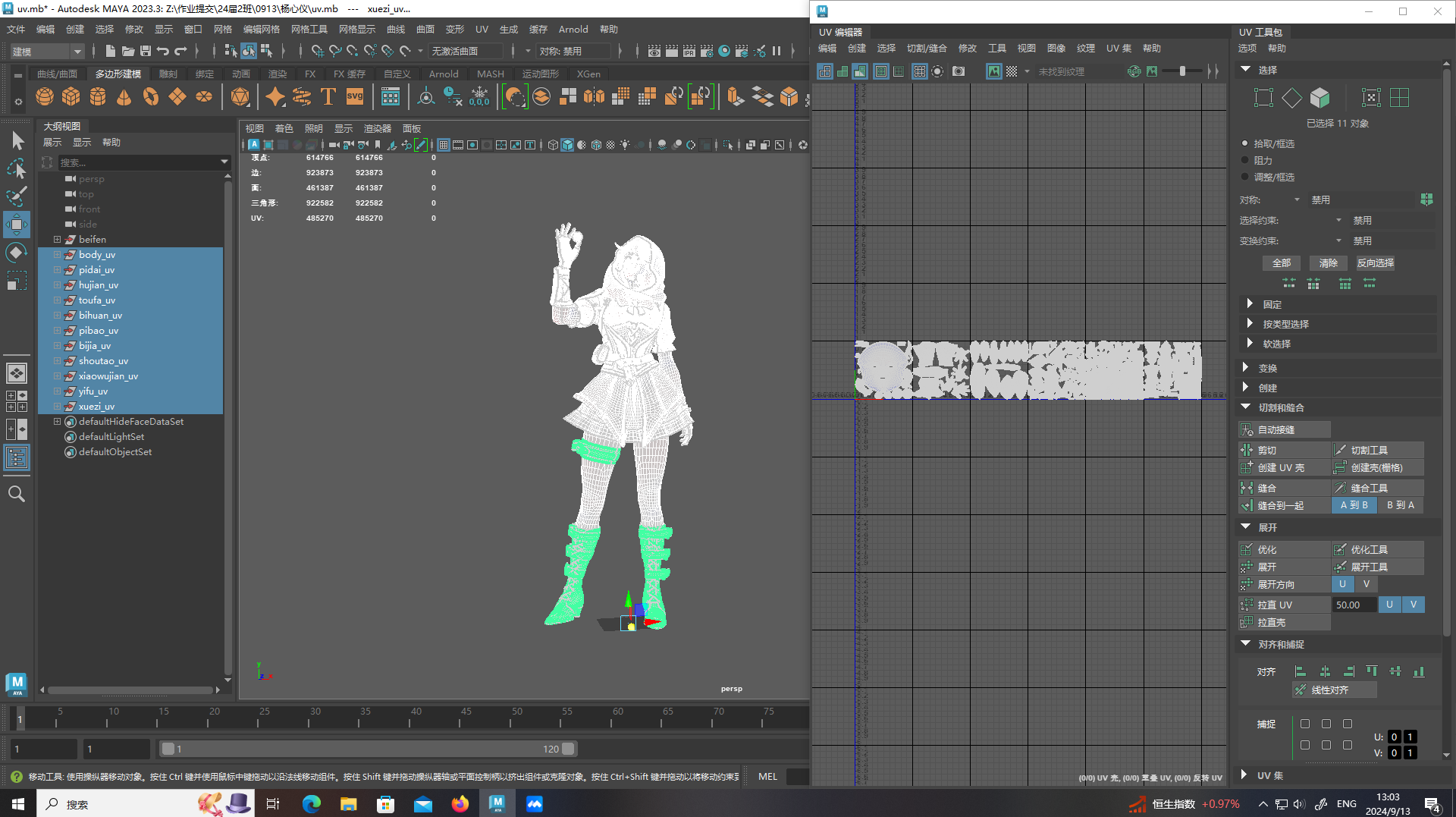Open the 切割/缝合 menu in UV editor

coord(927,48)
